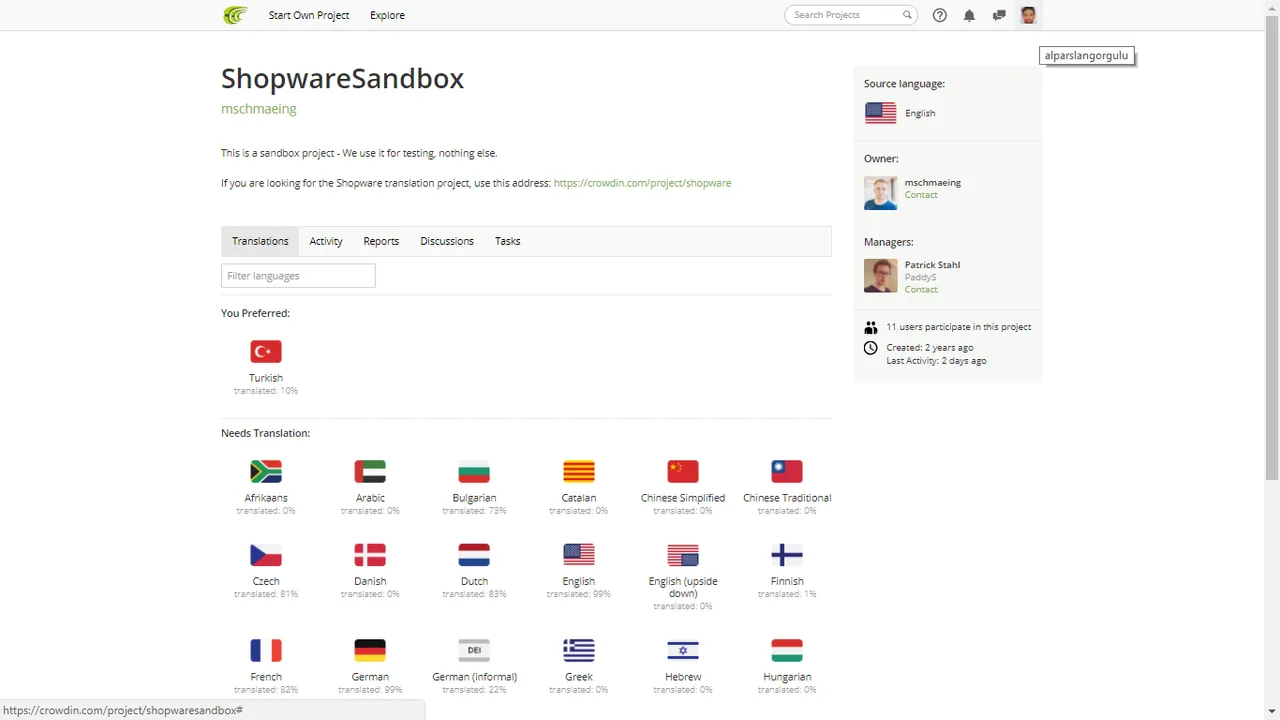The width and height of the screenshot is (1280, 720).
Task: Select the Bulgarian flag
Action: (x=474, y=471)
